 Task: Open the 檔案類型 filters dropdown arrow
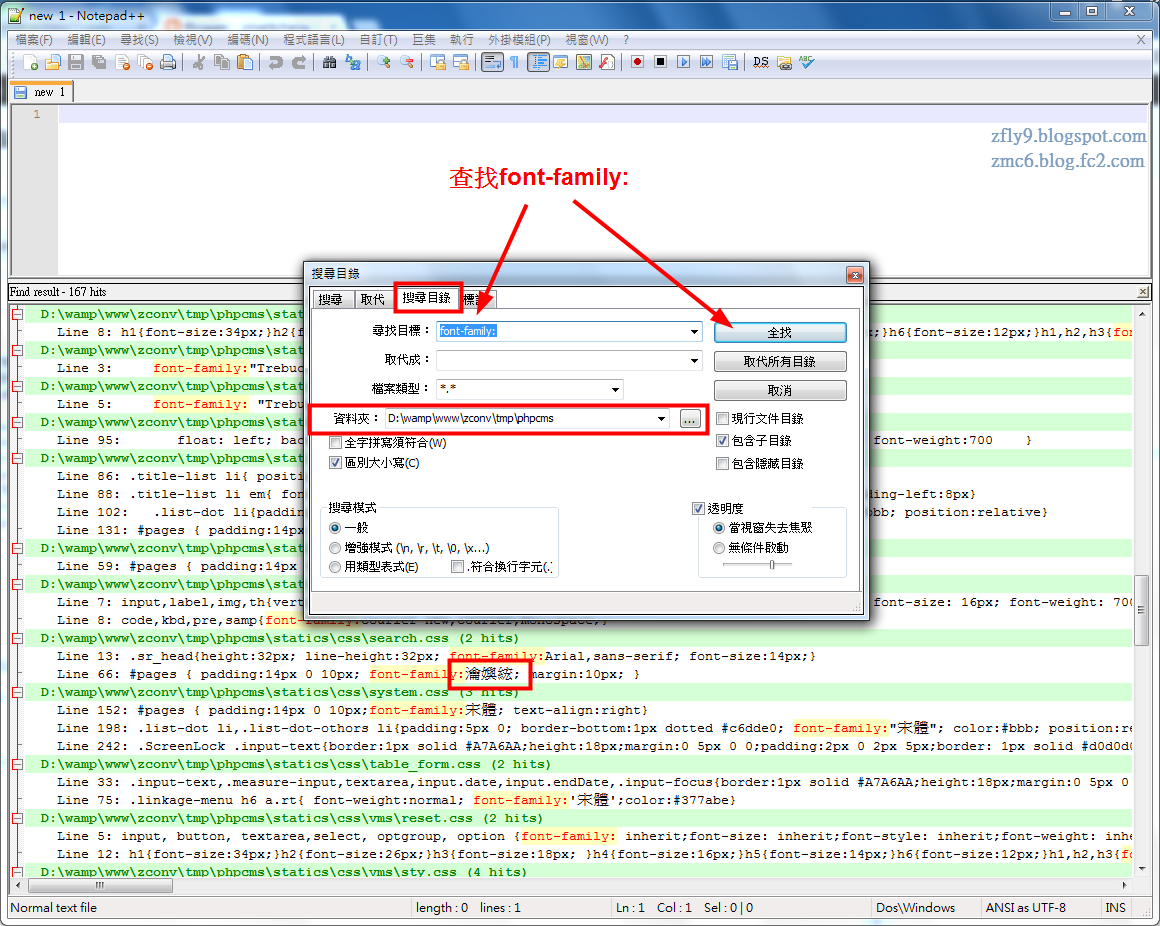(x=615, y=390)
